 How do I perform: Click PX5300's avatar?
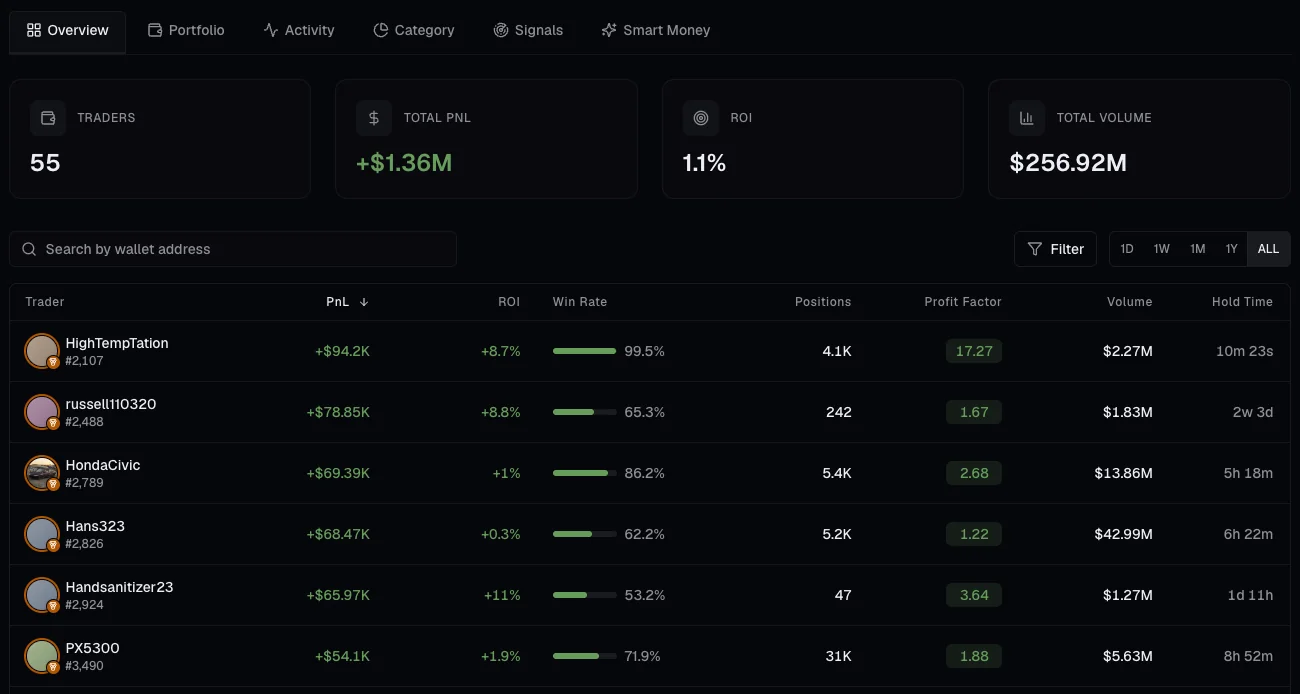pyautogui.click(x=42, y=656)
